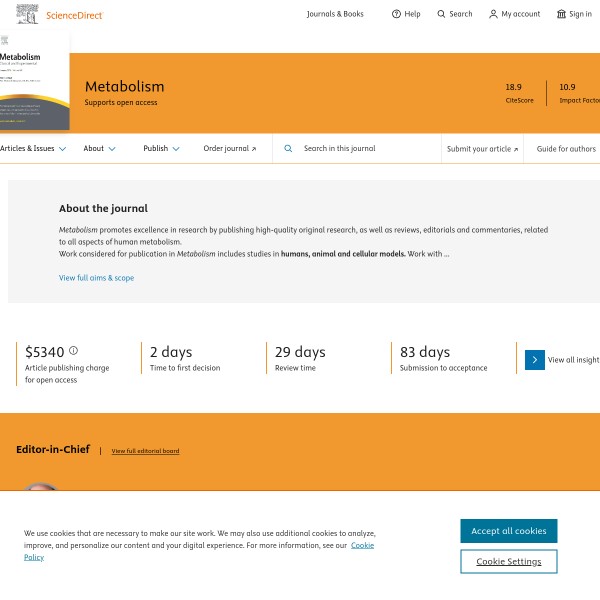This screenshot has height=600, width=600.
Task: Open Help via question mark icon
Action: point(396,14)
